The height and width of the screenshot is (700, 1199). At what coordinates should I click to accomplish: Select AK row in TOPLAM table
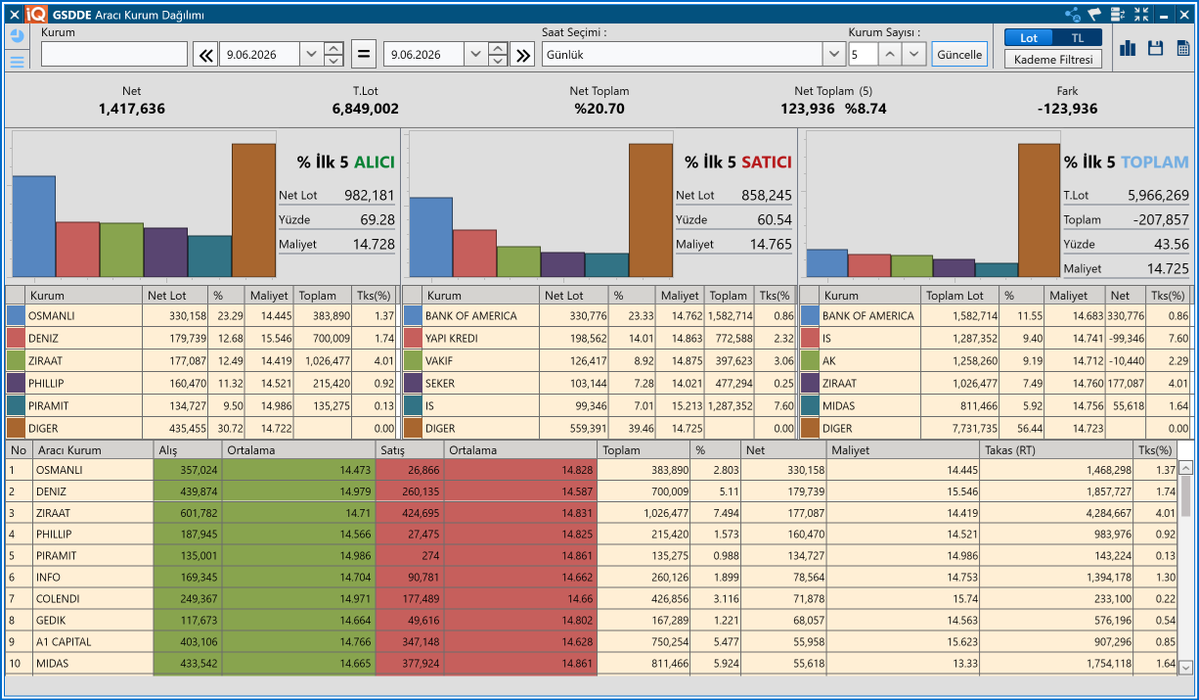(x=995, y=360)
